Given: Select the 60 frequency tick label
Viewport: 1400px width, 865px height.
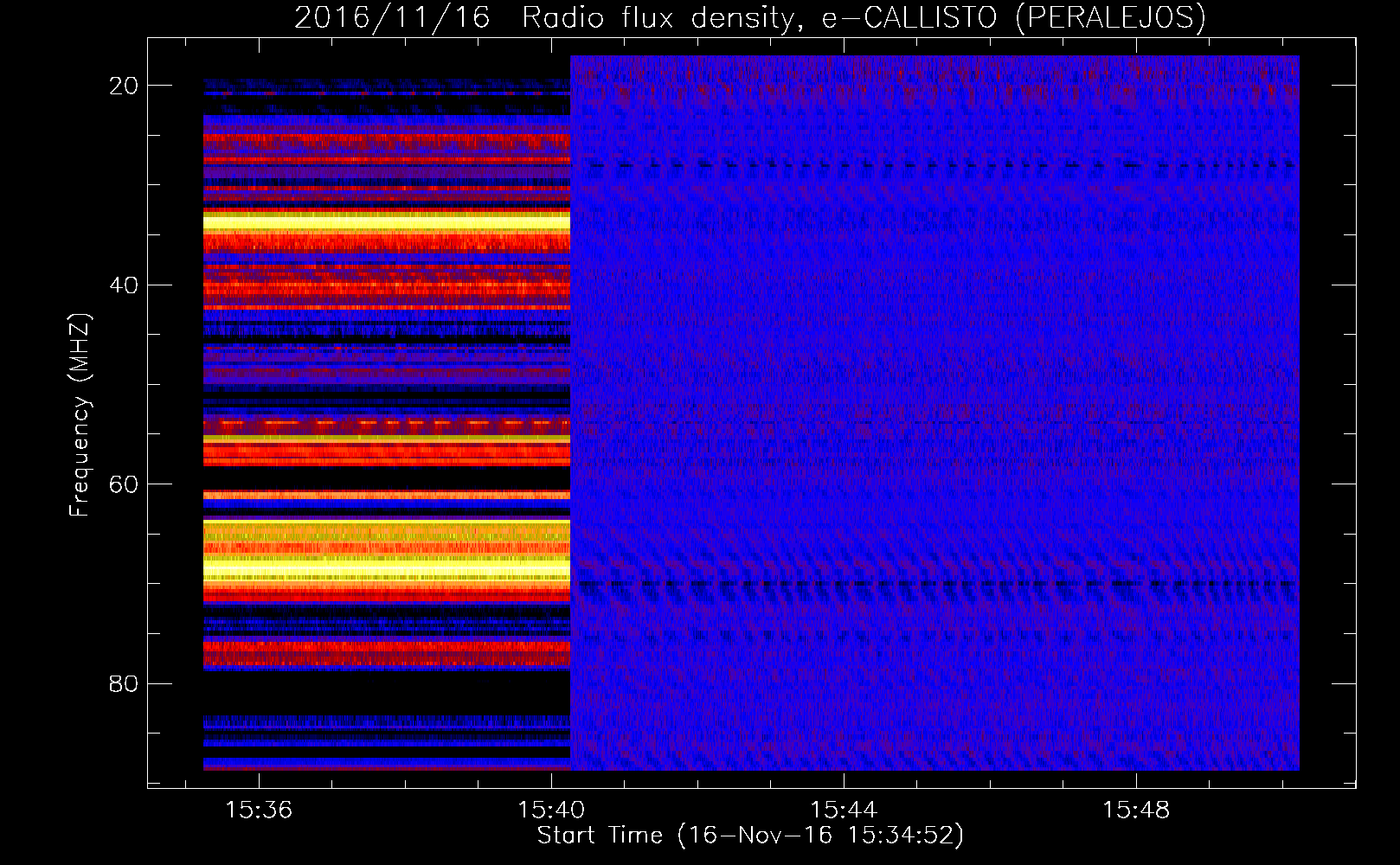Looking at the screenshot, I should click(125, 484).
